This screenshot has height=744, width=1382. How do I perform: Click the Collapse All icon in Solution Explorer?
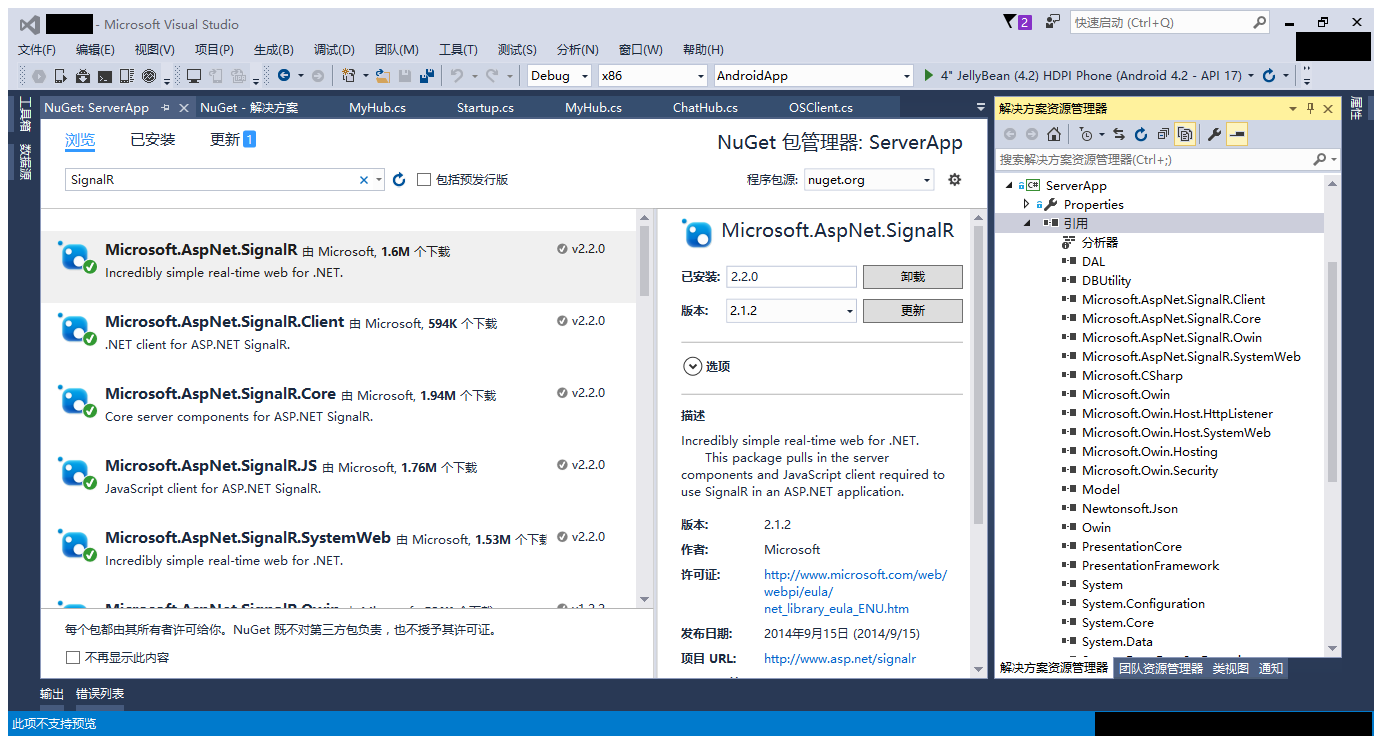click(1163, 134)
